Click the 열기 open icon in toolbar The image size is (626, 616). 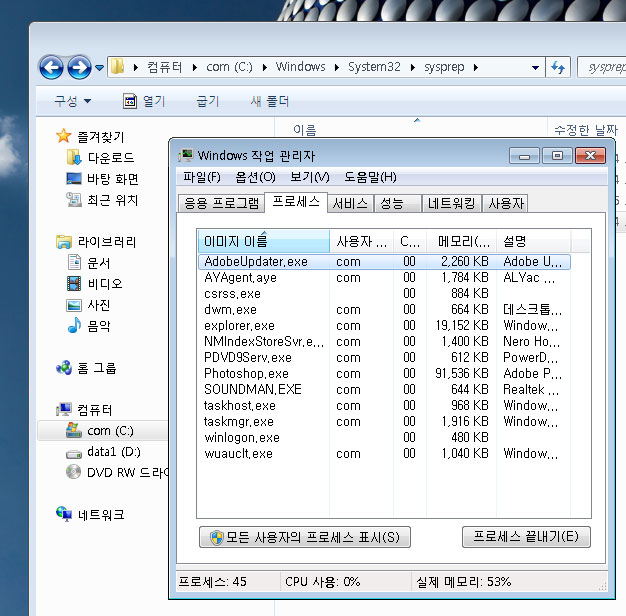click(x=130, y=101)
